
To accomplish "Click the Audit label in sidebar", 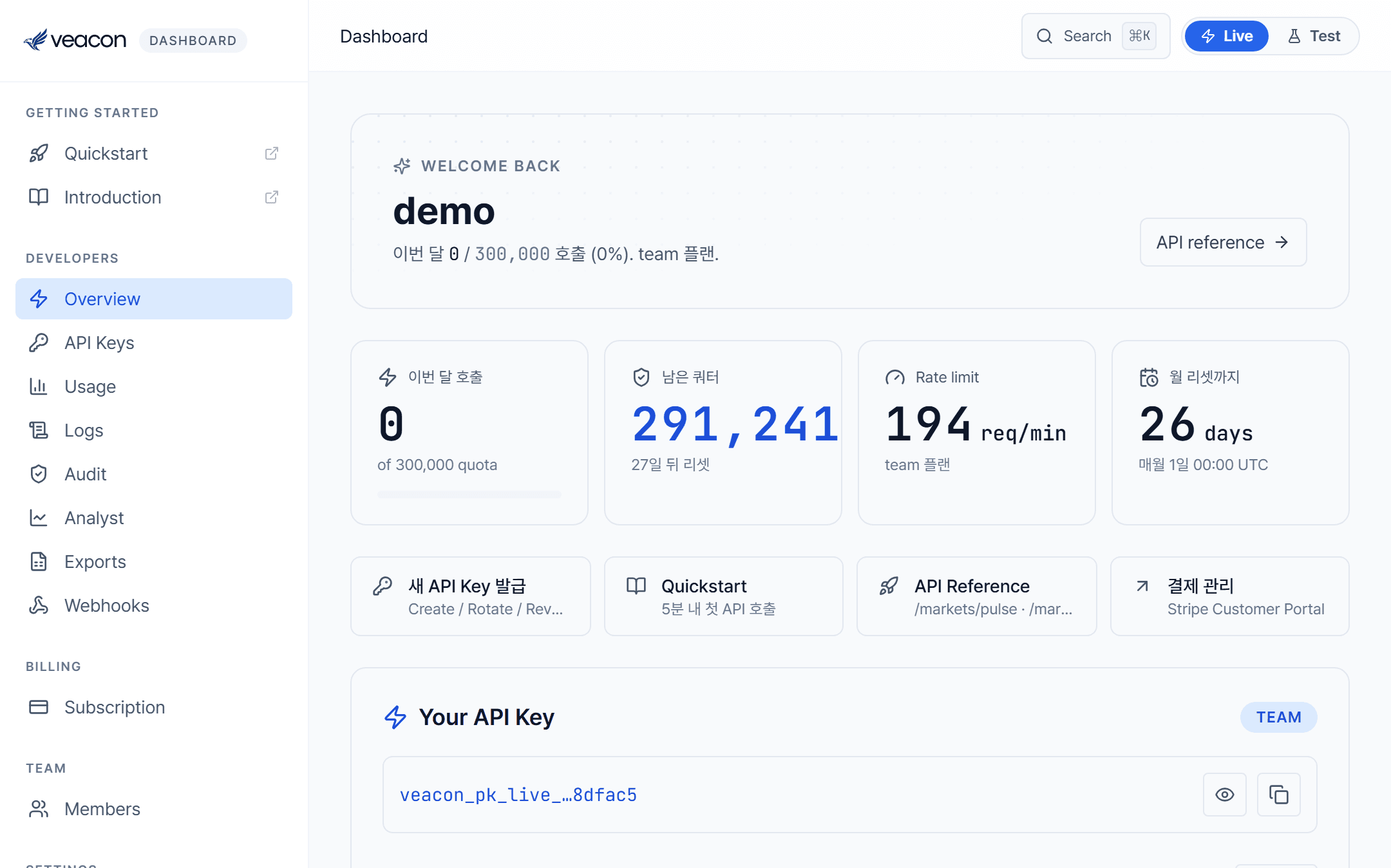I will [x=86, y=474].
